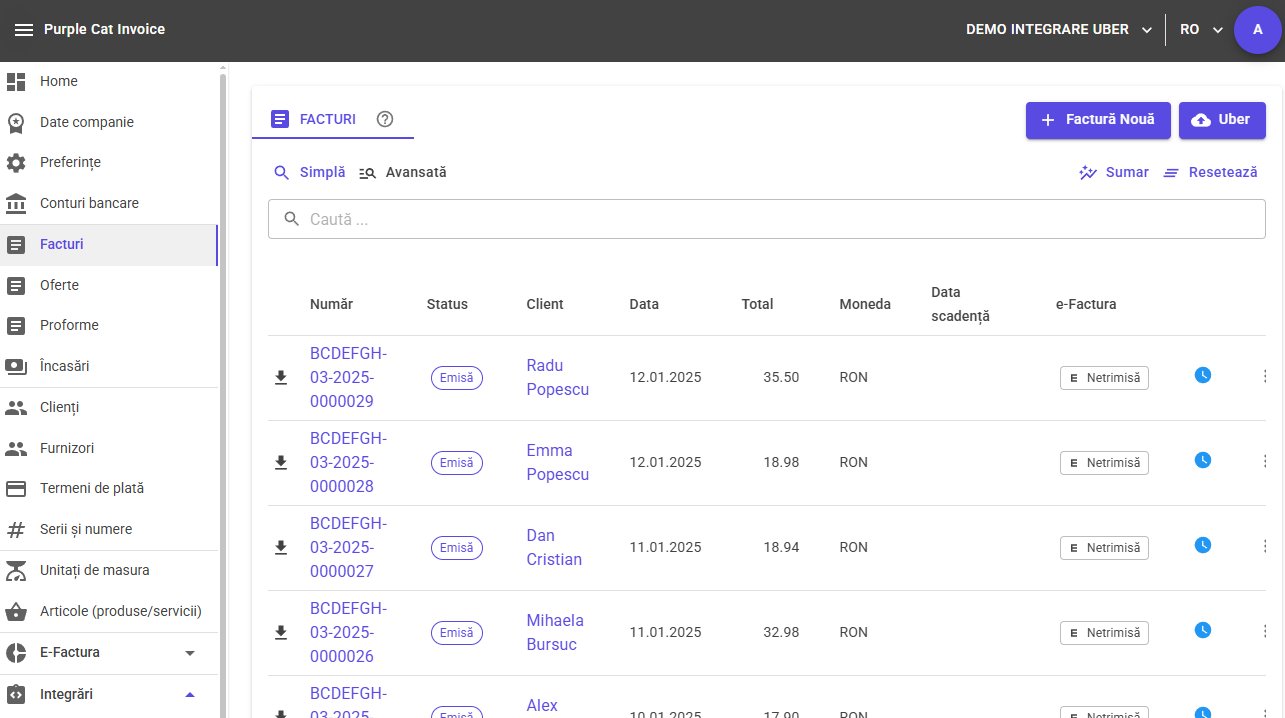This screenshot has width=1285, height=718.
Task: Click the clock icon for Mihaela Bursuc invoice
Action: click(x=1203, y=630)
